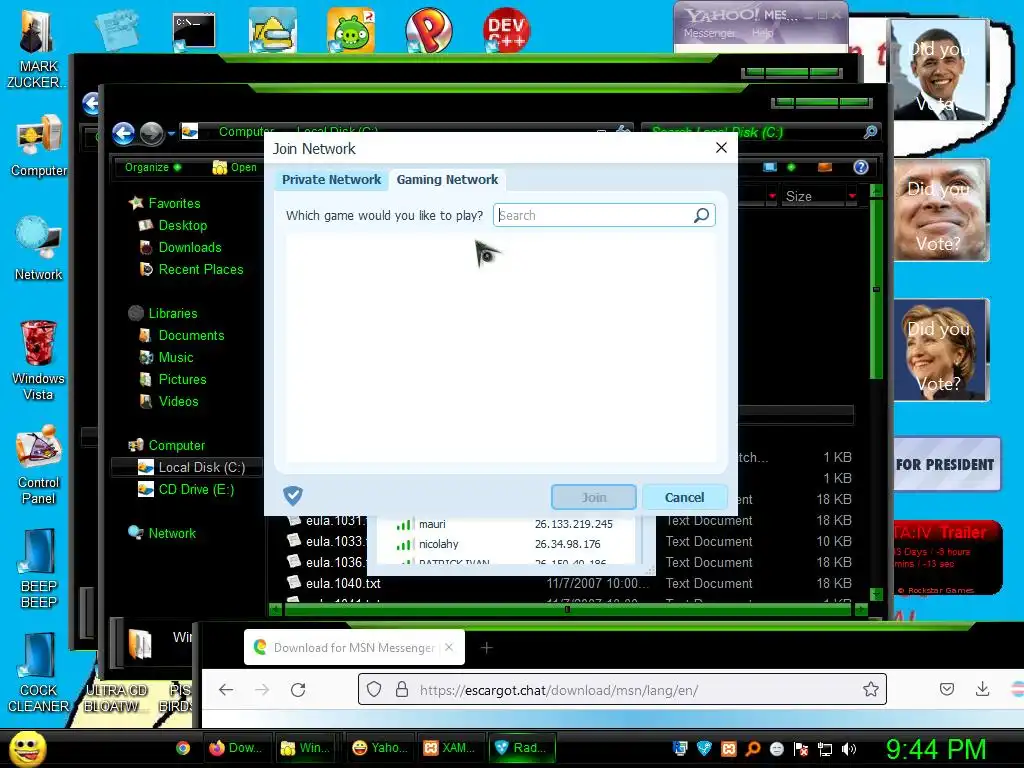Open Libraries in the navigation pane
Image resolution: width=1024 pixels, height=768 pixels.
tap(172, 313)
